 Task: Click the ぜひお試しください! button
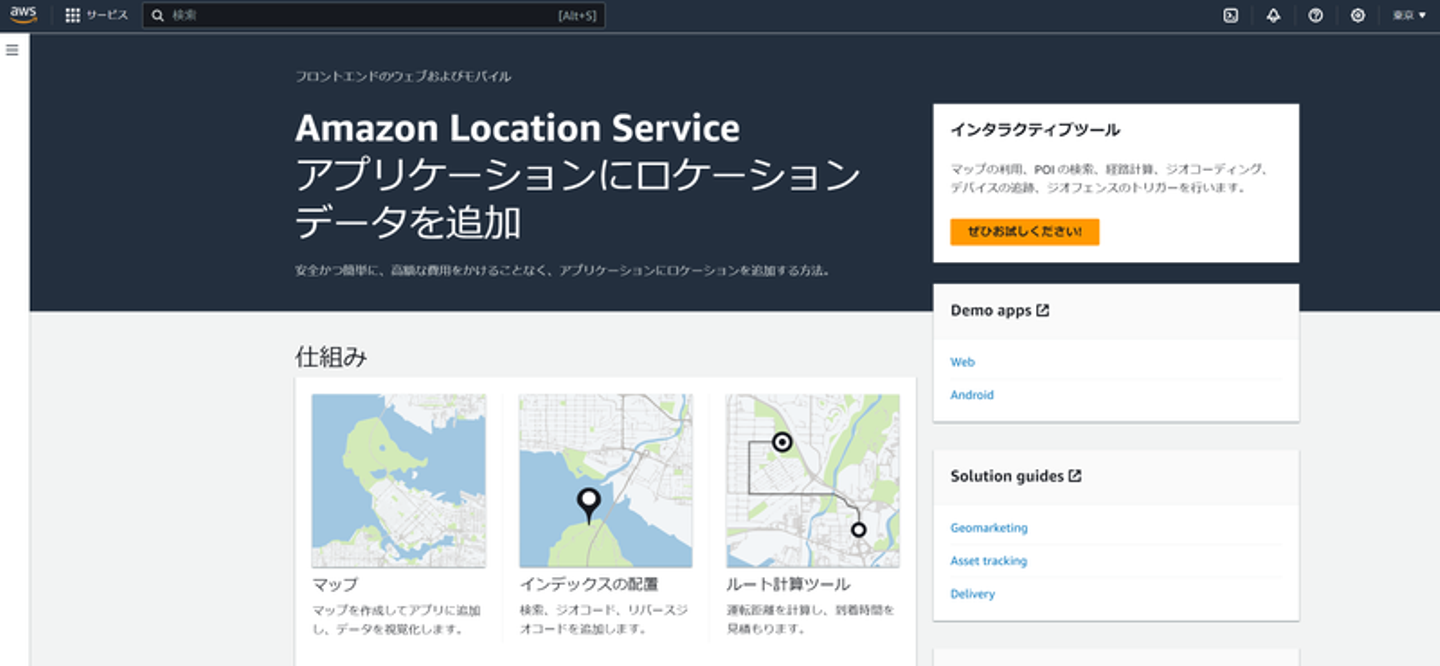1024,232
